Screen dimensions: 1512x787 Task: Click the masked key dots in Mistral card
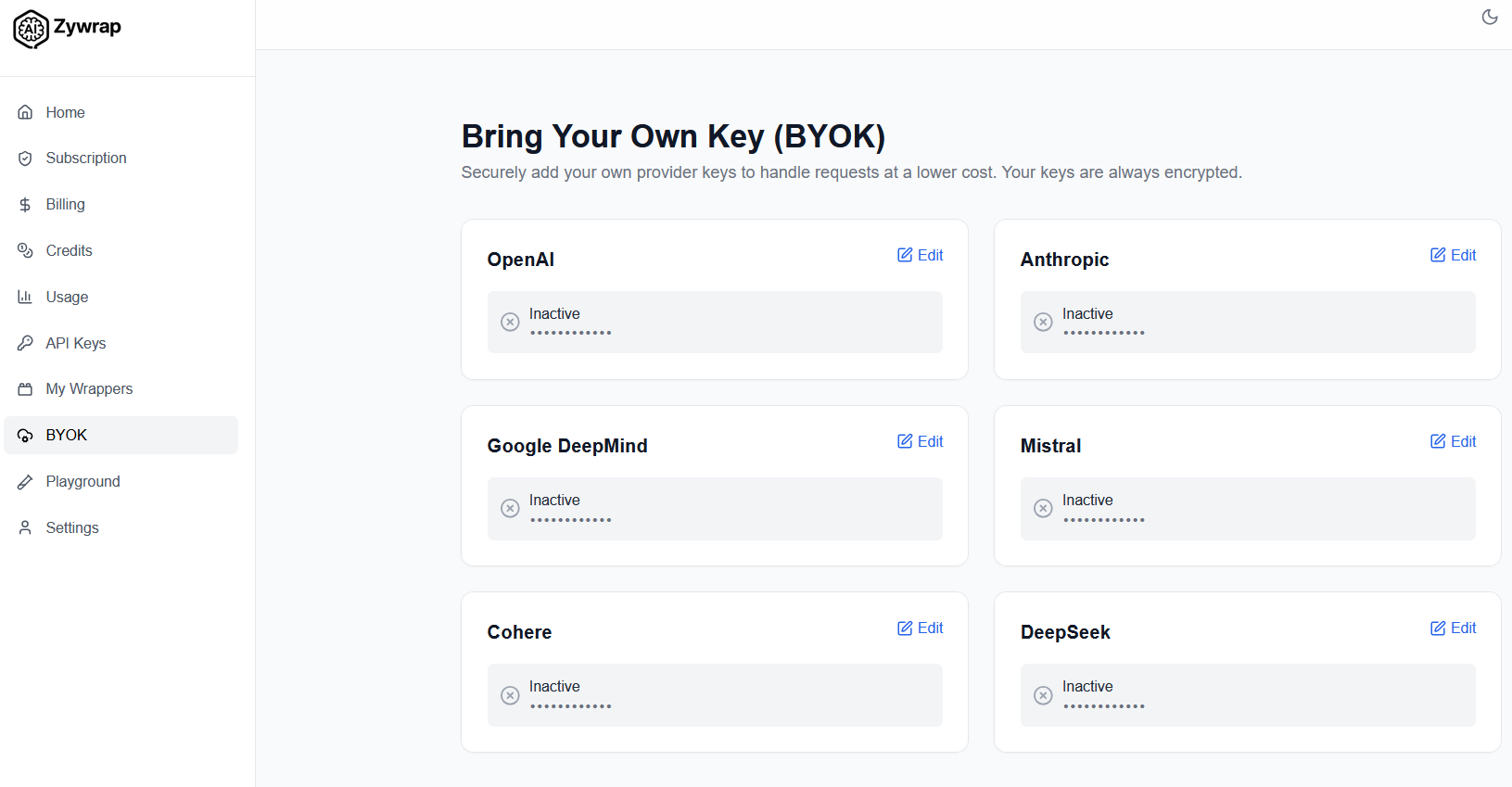click(x=1104, y=520)
